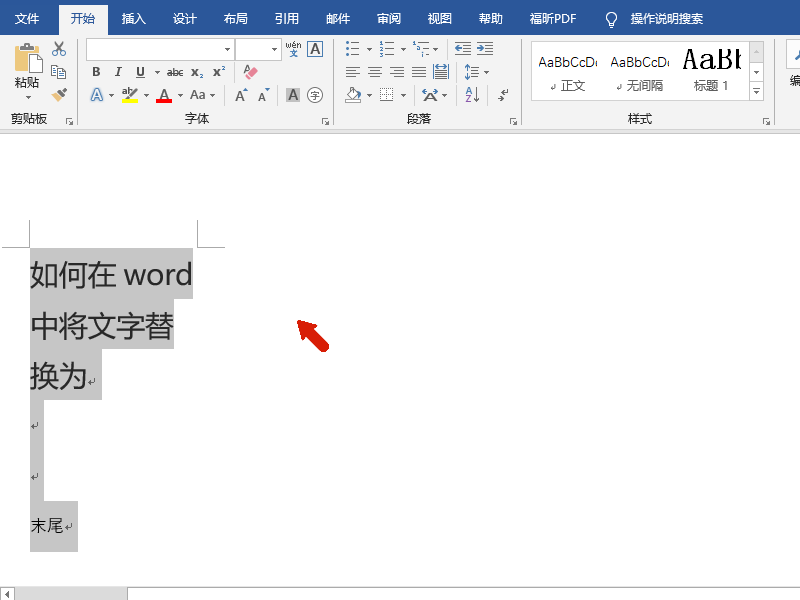Toggle Bold formatting
The width and height of the screenshot is (800, 600).
[96, 72]
